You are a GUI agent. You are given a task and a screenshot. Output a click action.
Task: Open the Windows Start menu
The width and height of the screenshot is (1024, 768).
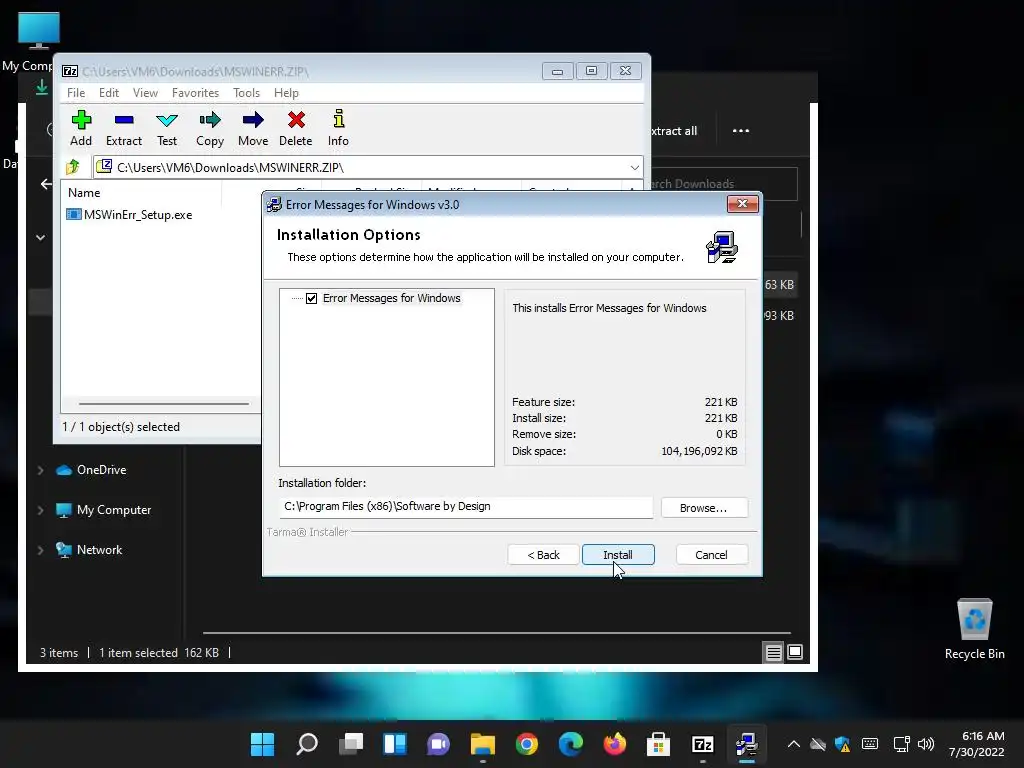pyautogui.click(x=263, y=744)
